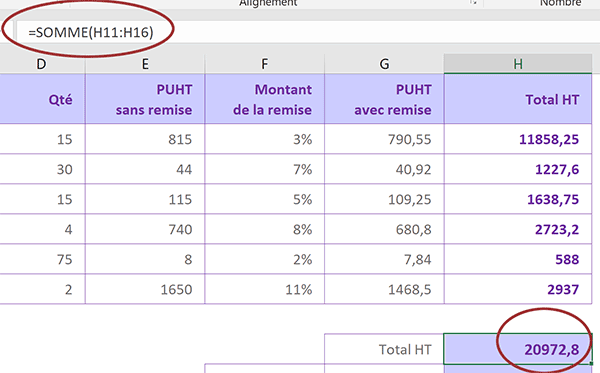Viewport: 600px width, 373px height.
Task: Select the total cell 2723,2
Action: click(518, 229)
